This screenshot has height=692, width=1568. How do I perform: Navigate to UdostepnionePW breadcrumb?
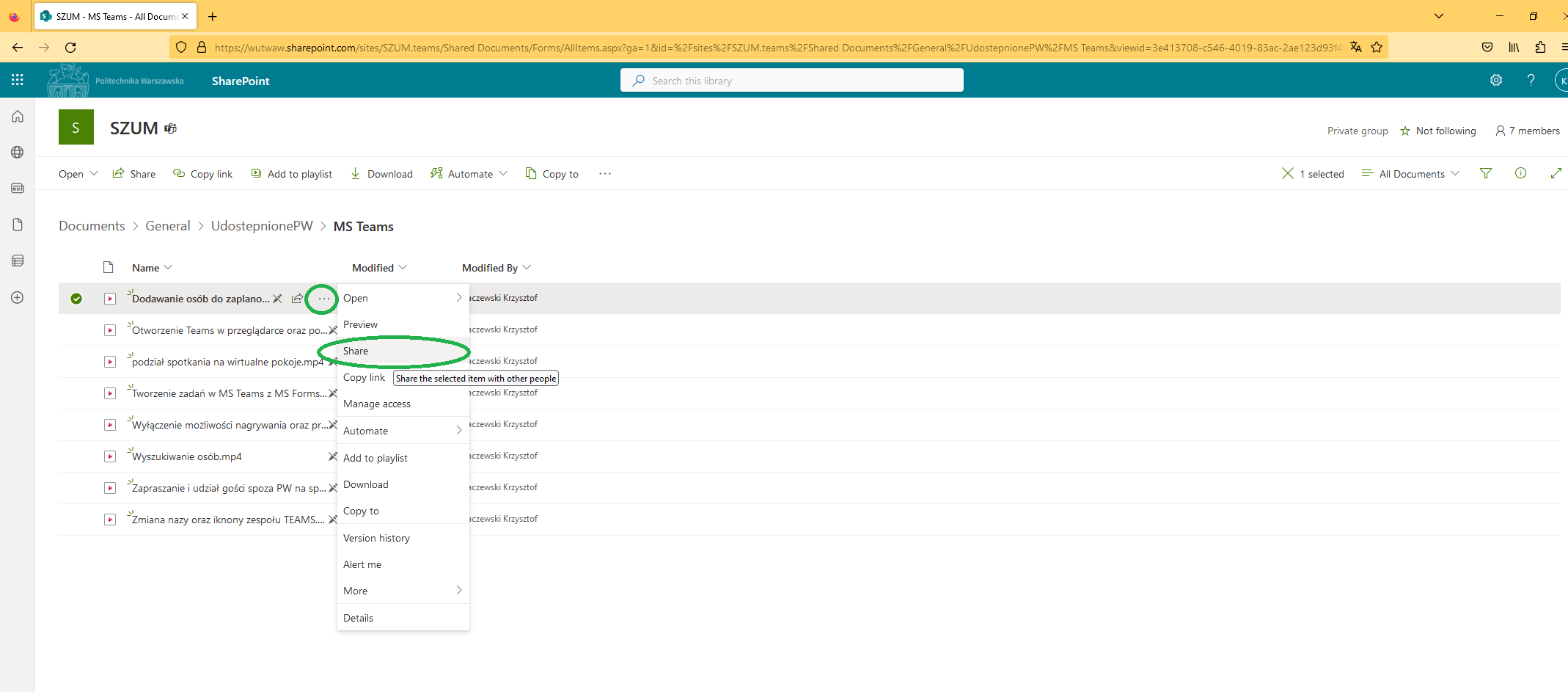[x=262, y=226]
